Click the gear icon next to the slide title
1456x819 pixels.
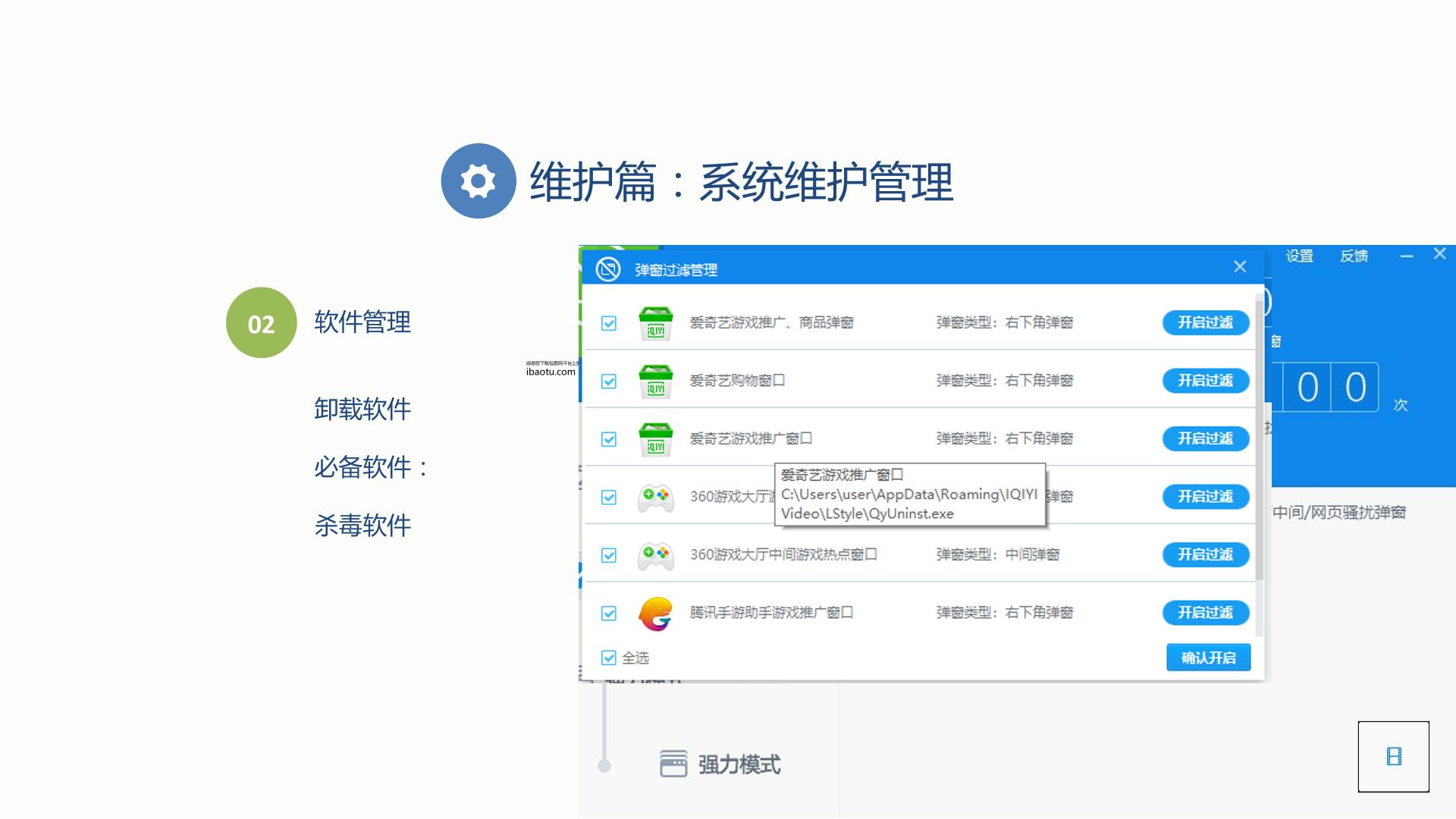(479, 181)
